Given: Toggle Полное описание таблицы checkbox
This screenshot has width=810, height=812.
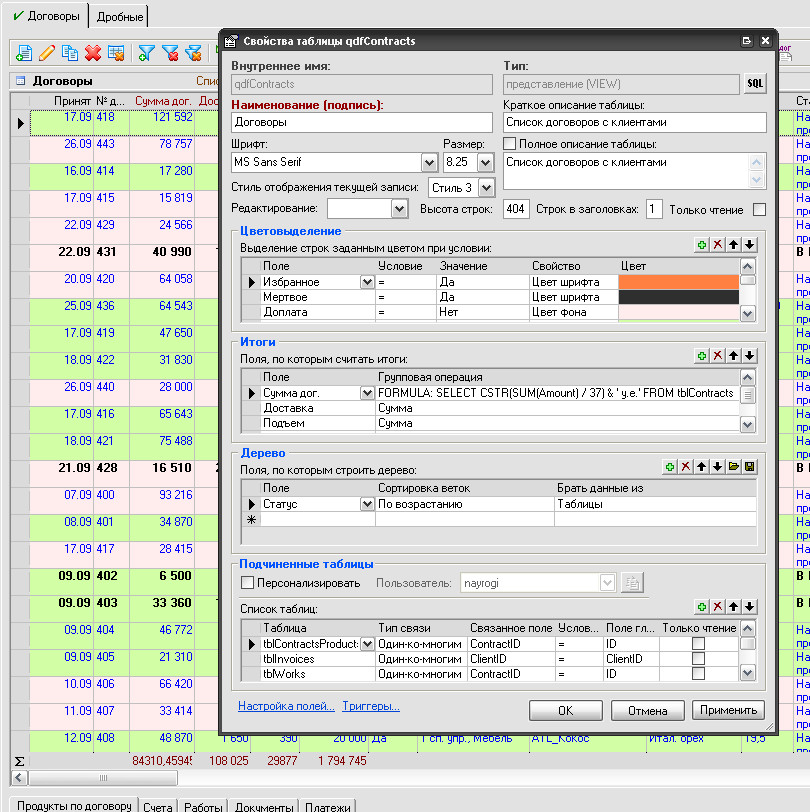Looking at the screenshot, I should click(509, 144).
